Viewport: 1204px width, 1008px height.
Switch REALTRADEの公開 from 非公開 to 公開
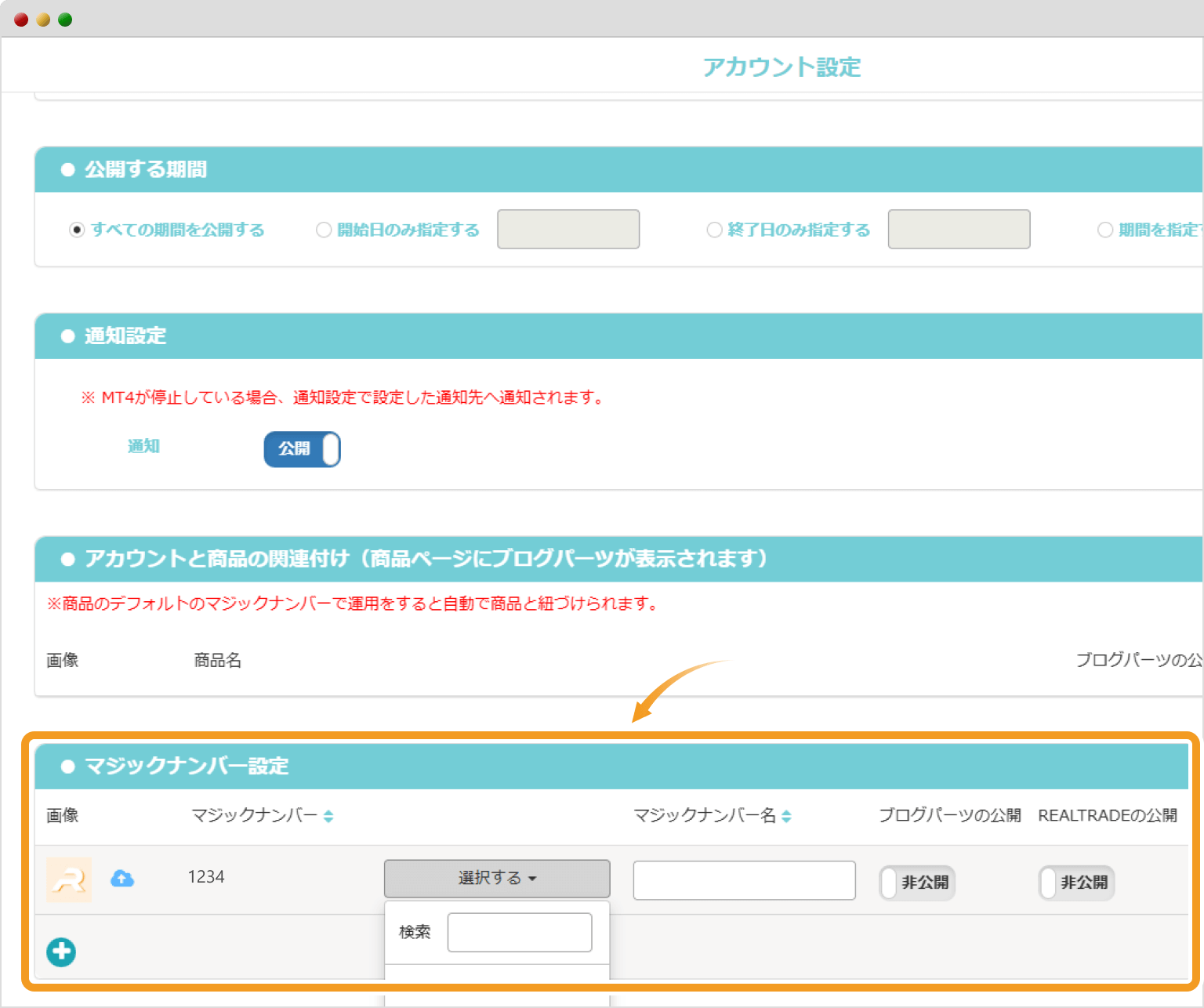(1075, 883)
